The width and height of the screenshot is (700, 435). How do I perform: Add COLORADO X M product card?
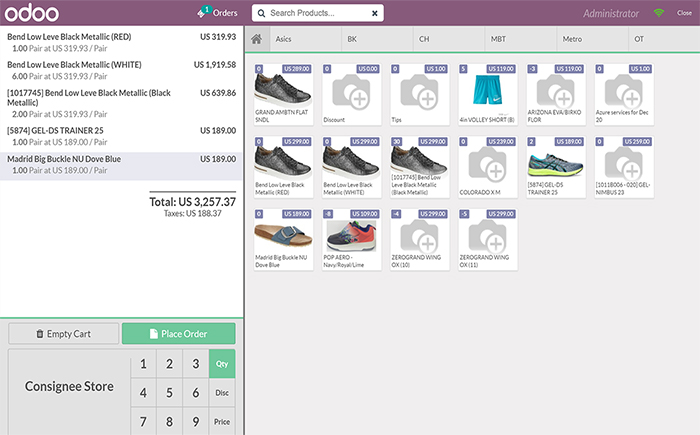(x=488, y=167)
